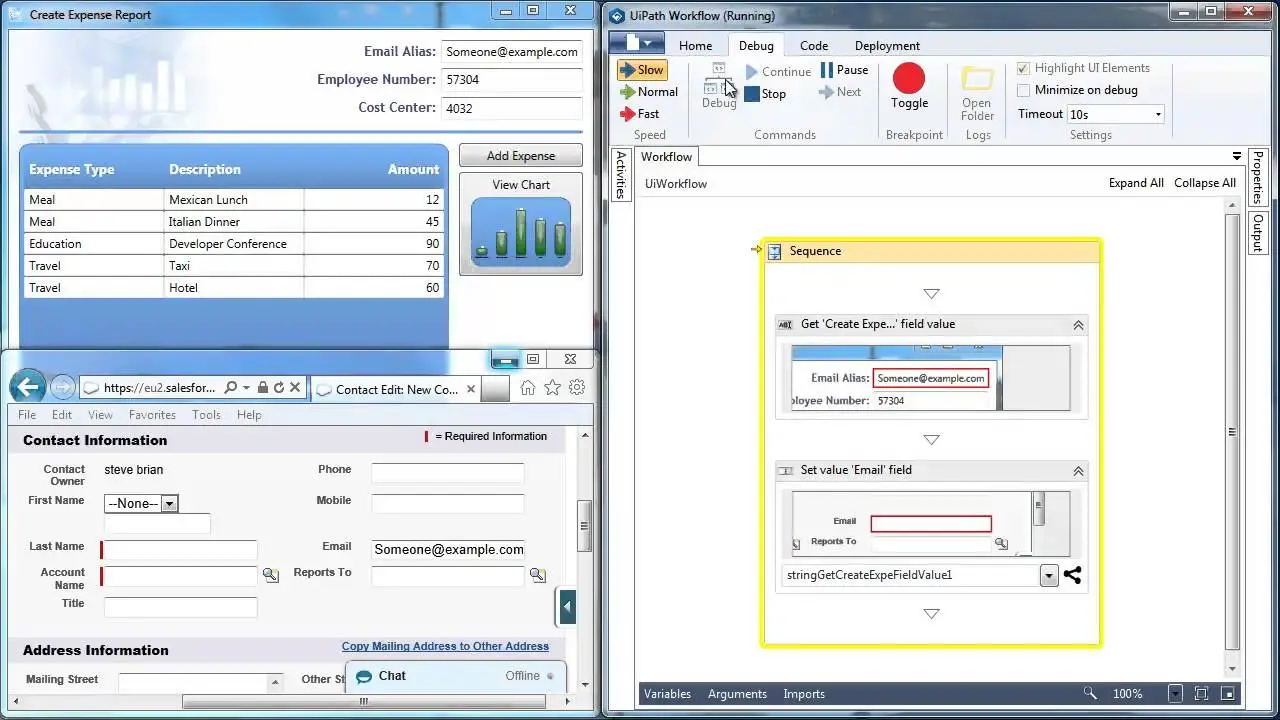Open the logs folder

tap(977, 94)
